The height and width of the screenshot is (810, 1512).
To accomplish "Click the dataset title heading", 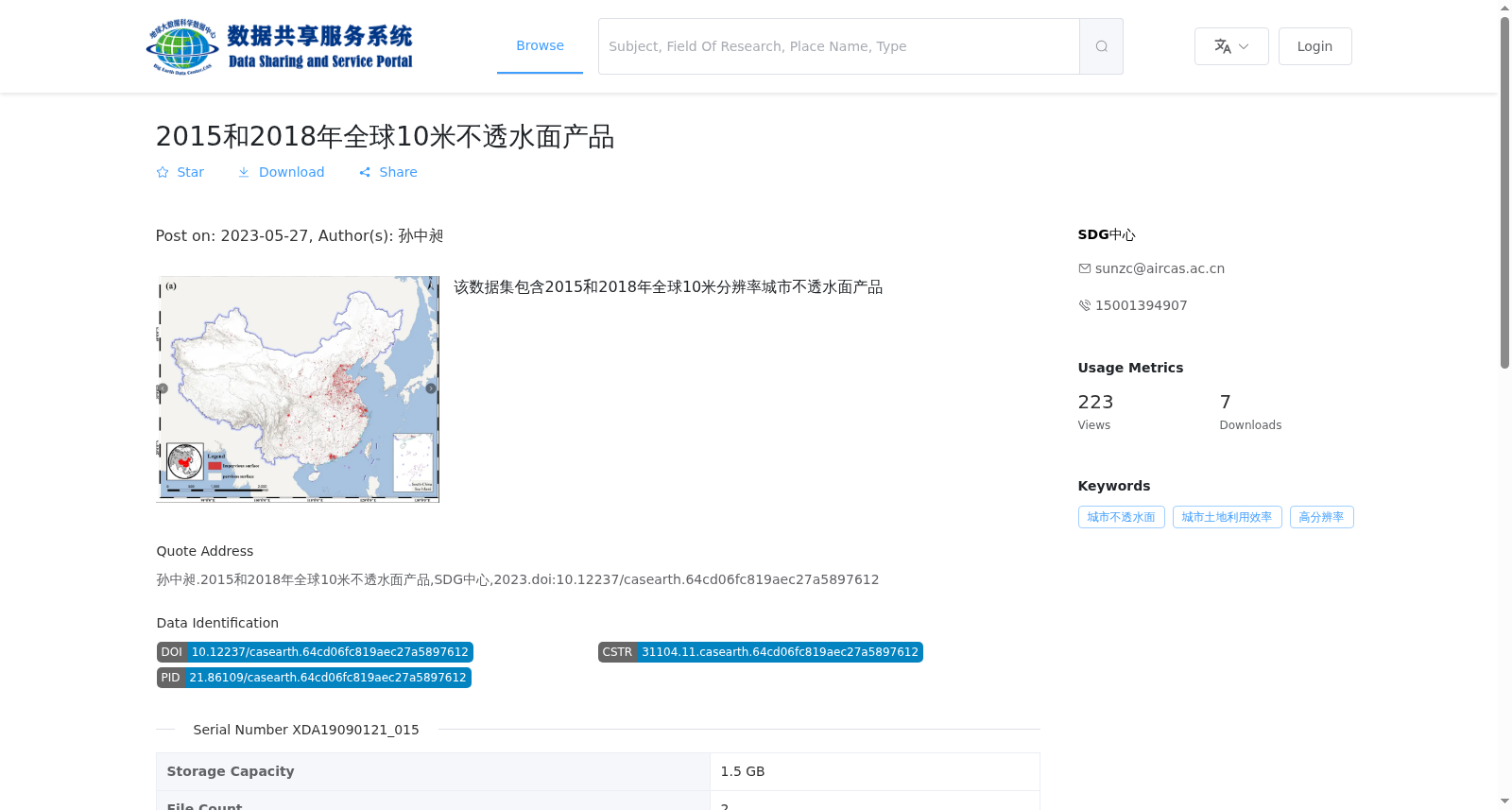I will [x=385, y=136].
